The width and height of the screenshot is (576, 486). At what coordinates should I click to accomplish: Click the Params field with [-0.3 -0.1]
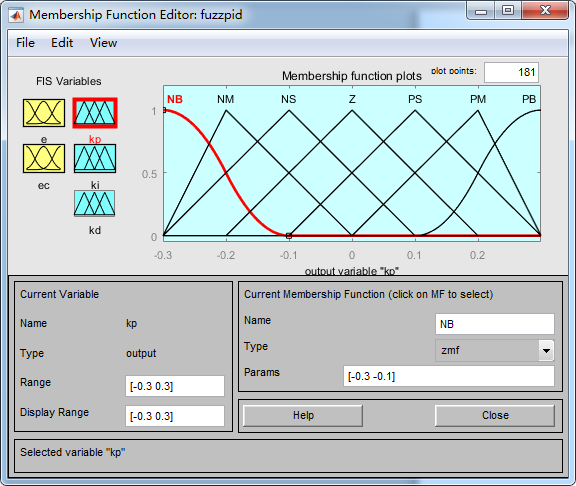point(449,376)
